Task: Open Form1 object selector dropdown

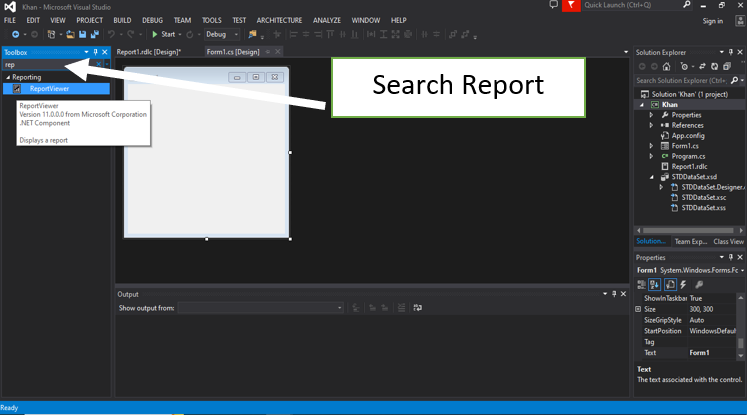Action: coord(742,271)
